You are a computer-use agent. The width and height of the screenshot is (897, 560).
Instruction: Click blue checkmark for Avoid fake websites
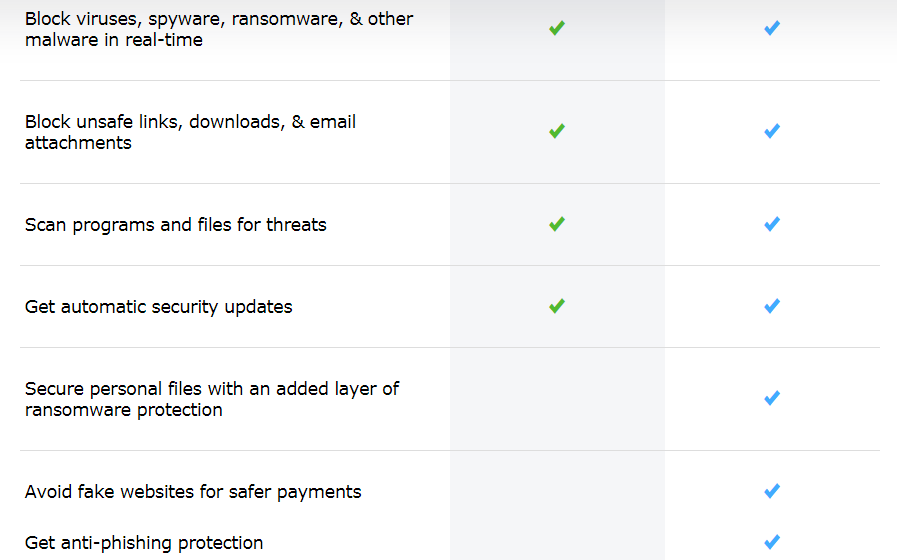(x=771, y=491)
